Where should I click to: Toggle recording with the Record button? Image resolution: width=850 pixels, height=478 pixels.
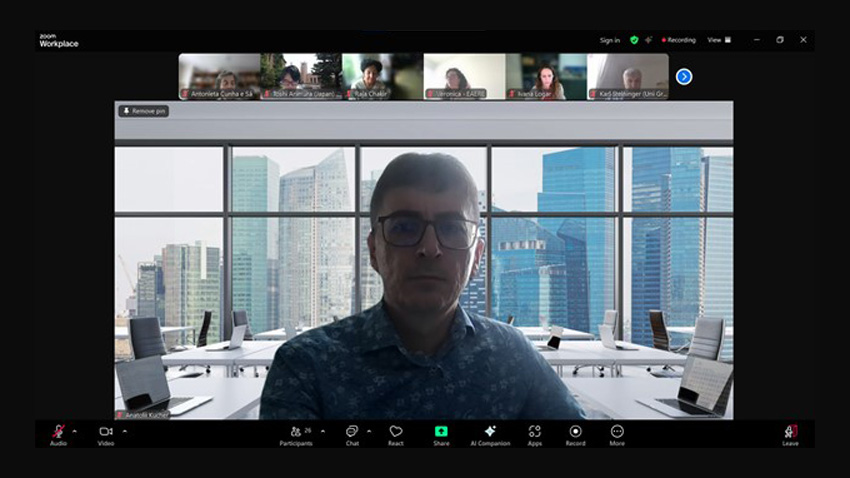(x=576, y=432)
